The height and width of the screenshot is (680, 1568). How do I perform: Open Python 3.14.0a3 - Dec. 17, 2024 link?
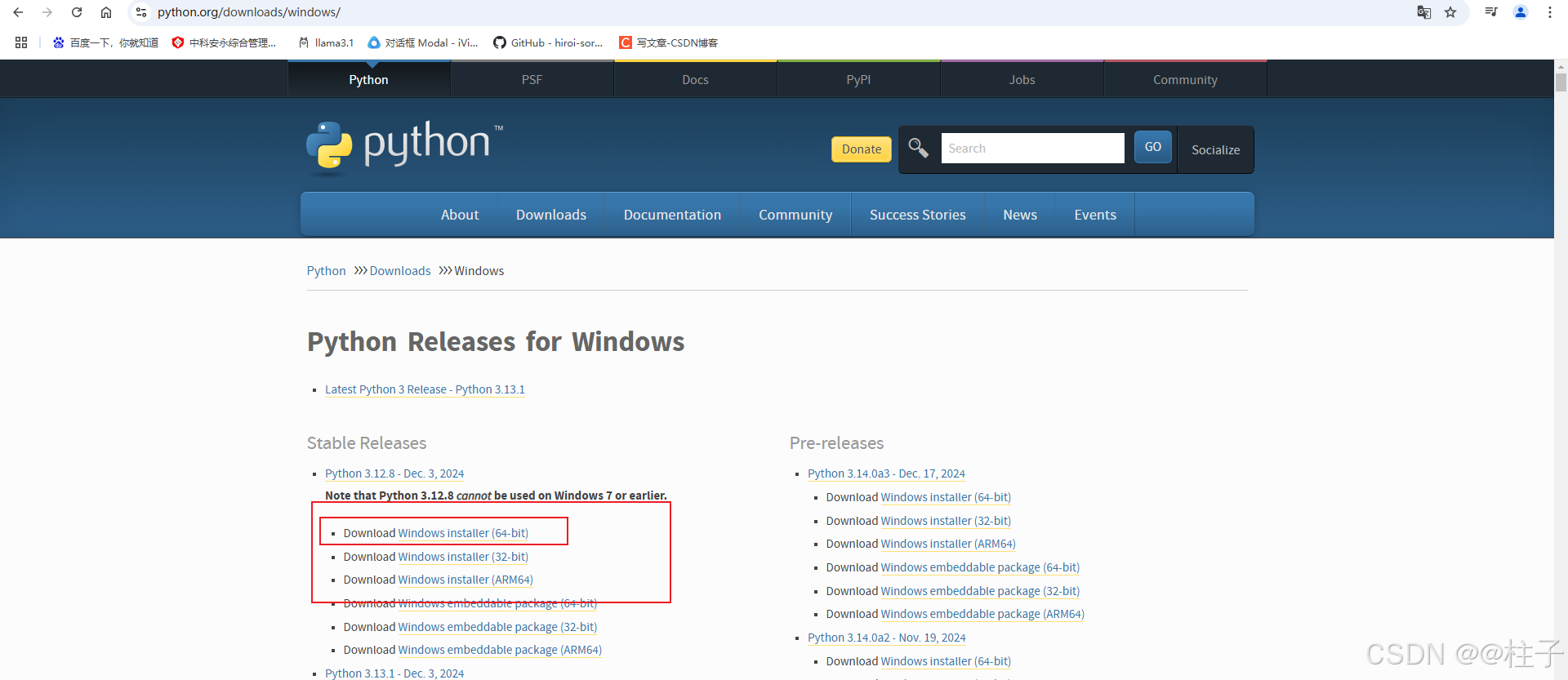click(x=886, y=473)
